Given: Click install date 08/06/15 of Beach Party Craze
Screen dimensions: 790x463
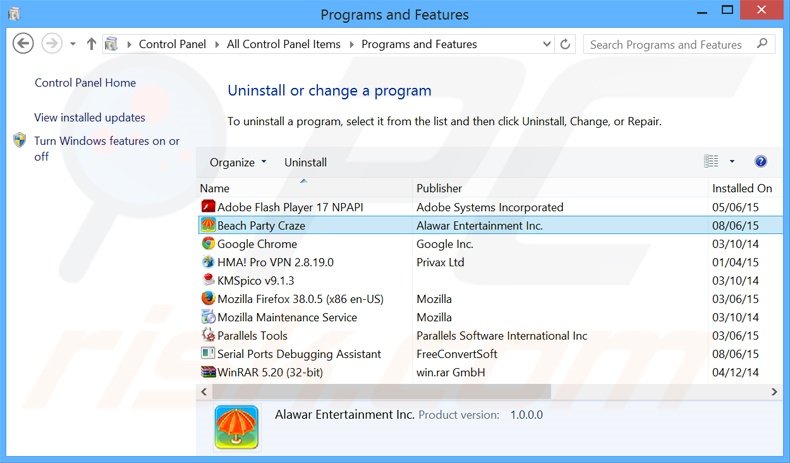Looking at the screenshot, I should 735,225.
